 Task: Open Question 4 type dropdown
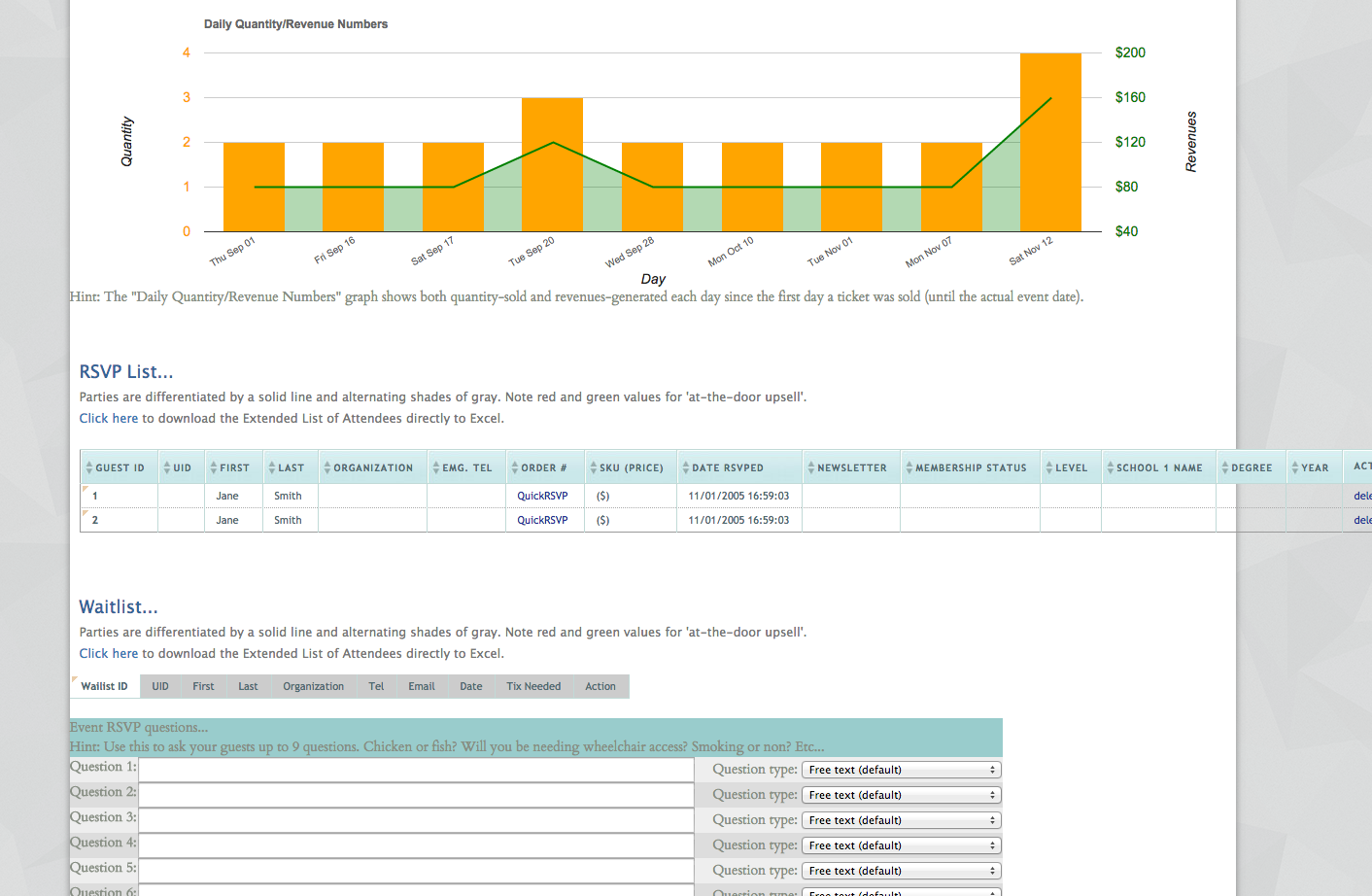(901, 845)
